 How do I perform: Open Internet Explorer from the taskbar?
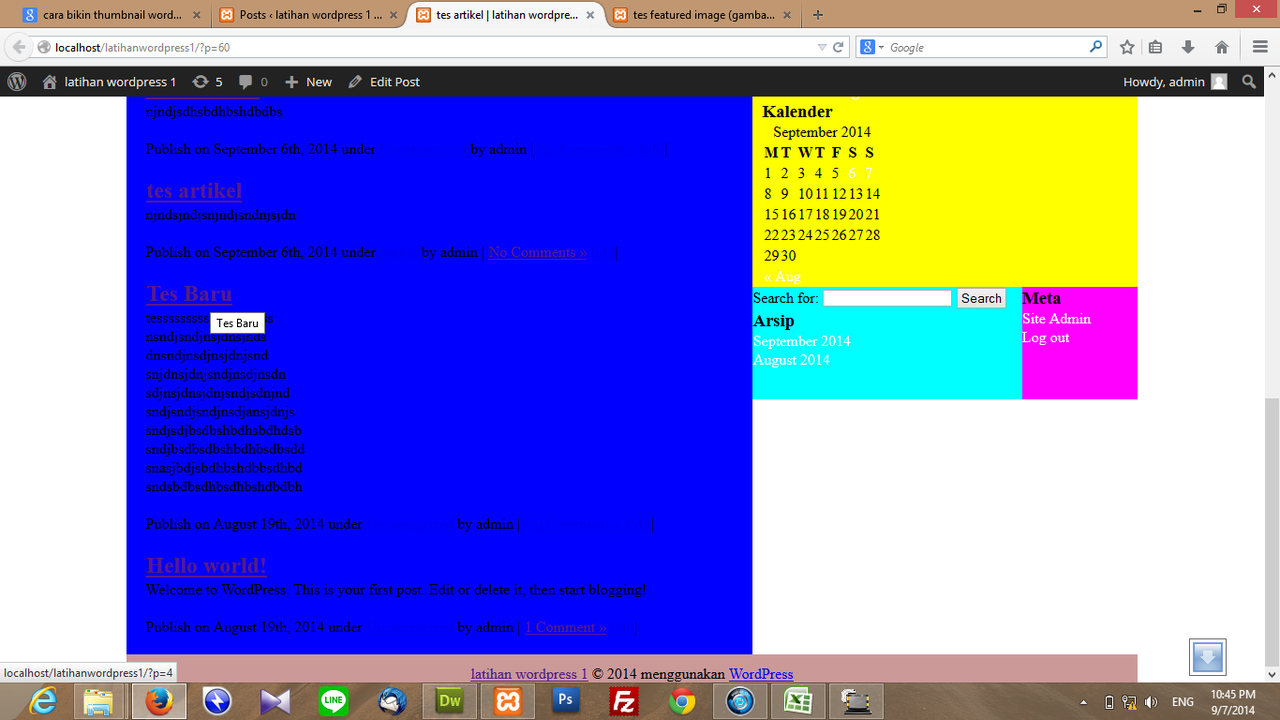pos(43,702)
